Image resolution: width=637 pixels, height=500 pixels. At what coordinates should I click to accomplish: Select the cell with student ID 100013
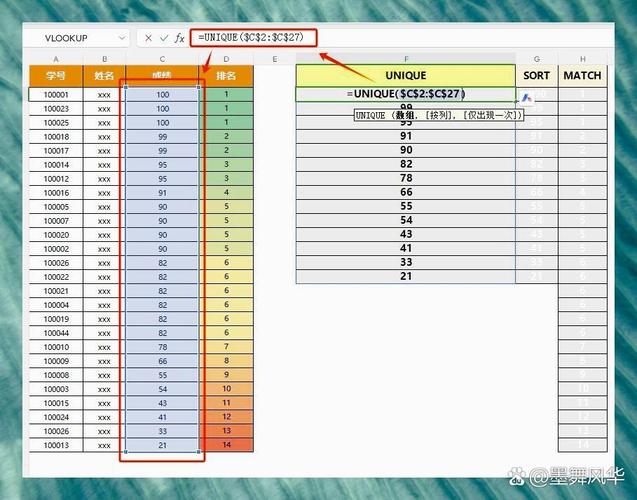coord(56,445)
